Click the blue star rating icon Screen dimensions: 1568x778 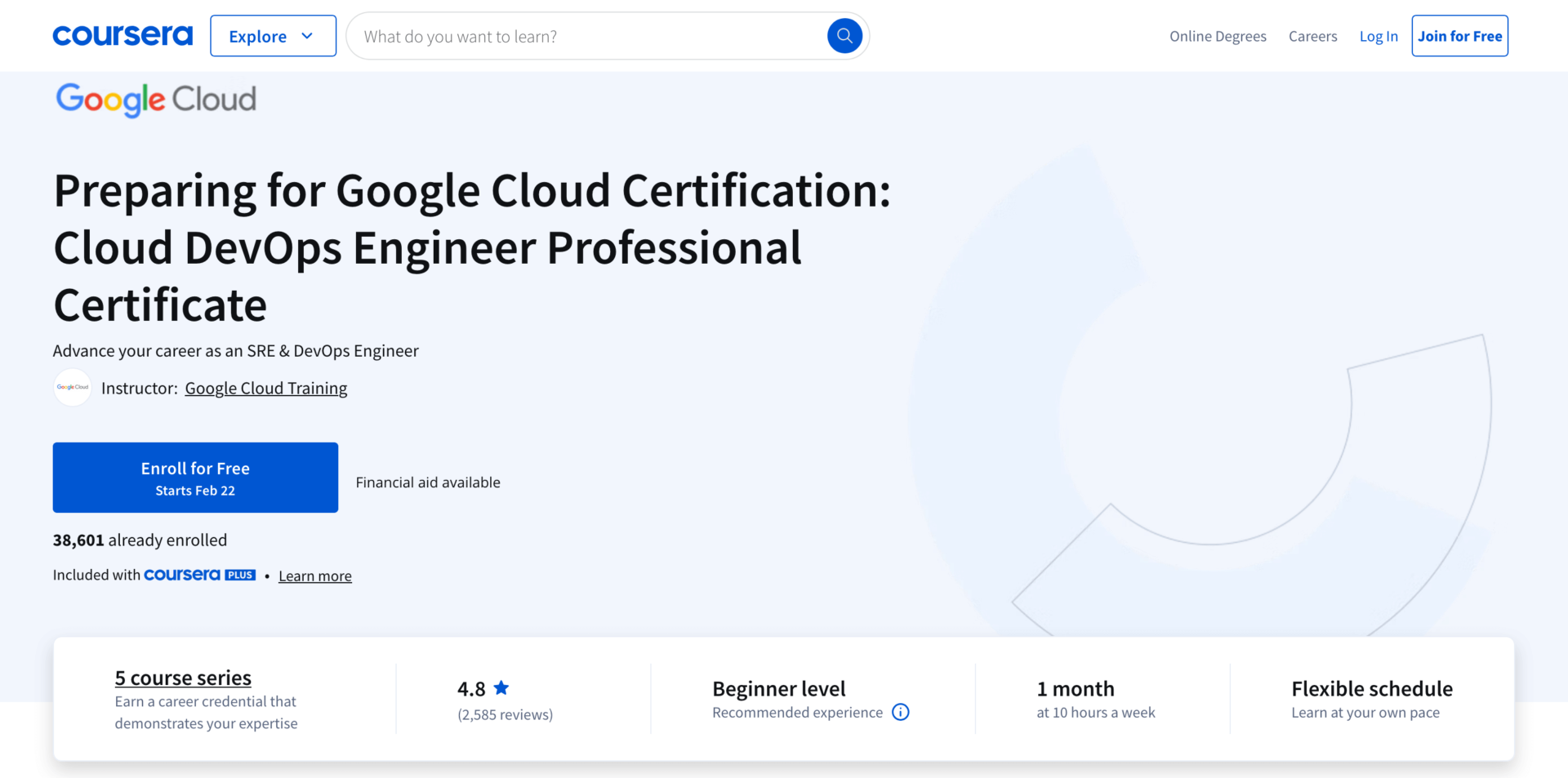(501, 687)
